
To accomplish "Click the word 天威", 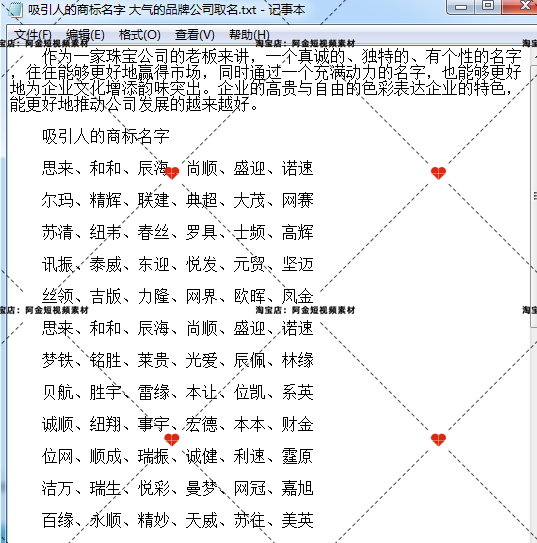I will pyautogui.click(x=202, y=520).
